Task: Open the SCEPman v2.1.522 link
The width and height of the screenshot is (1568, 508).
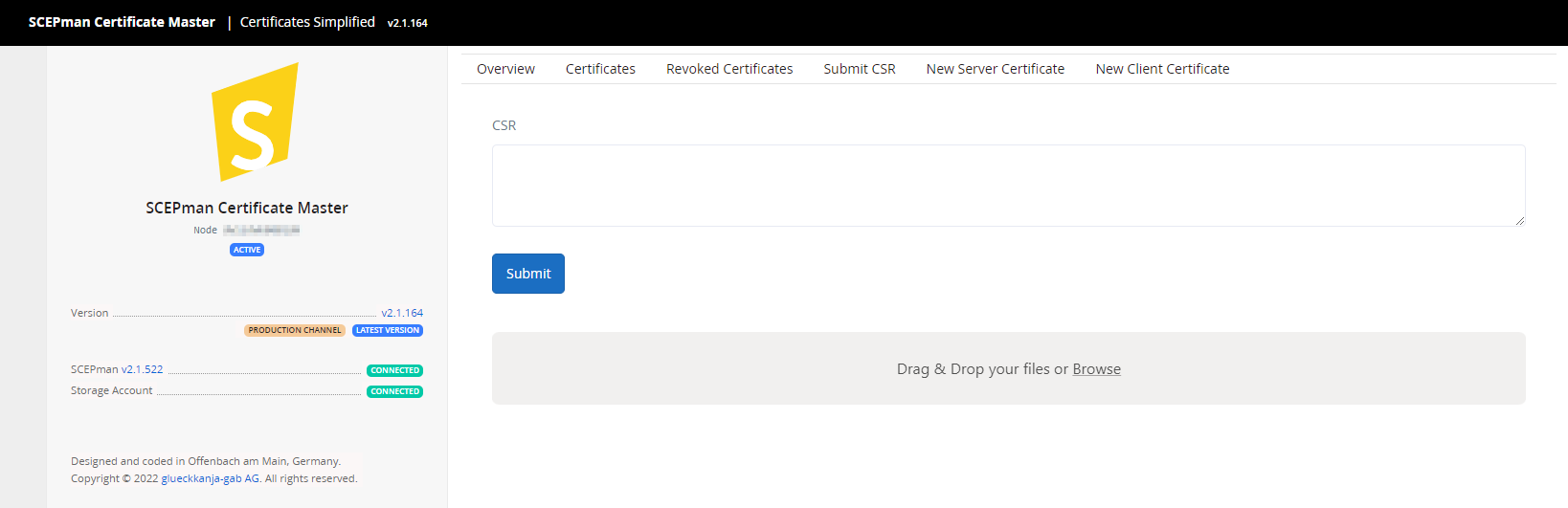Action: click(142, 369)
